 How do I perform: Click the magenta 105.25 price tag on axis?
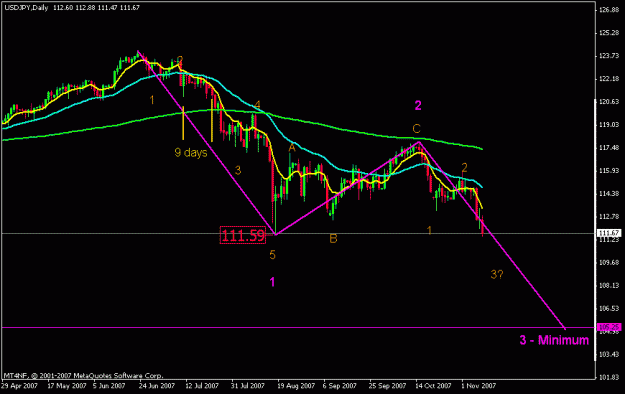click(x=609, y=327)
